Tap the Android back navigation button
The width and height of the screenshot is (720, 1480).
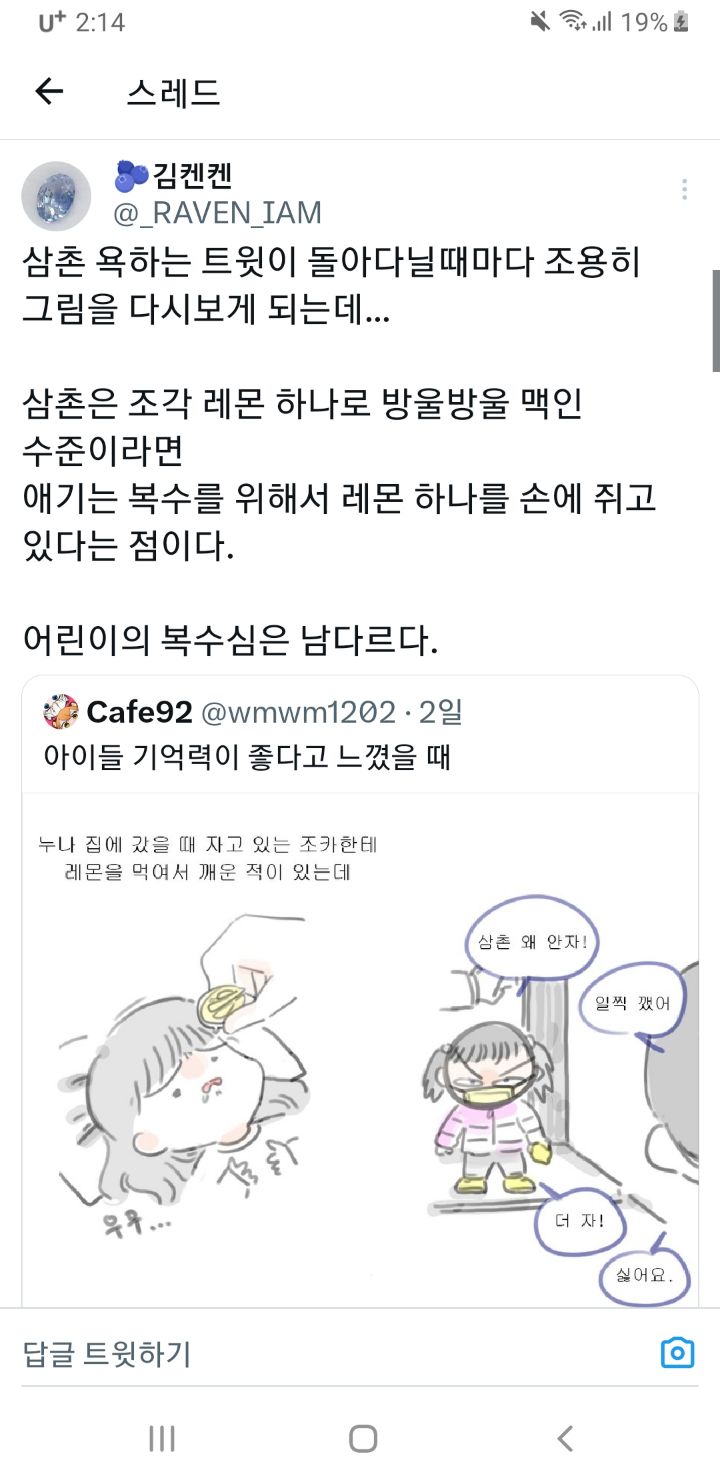point(565,1438)
